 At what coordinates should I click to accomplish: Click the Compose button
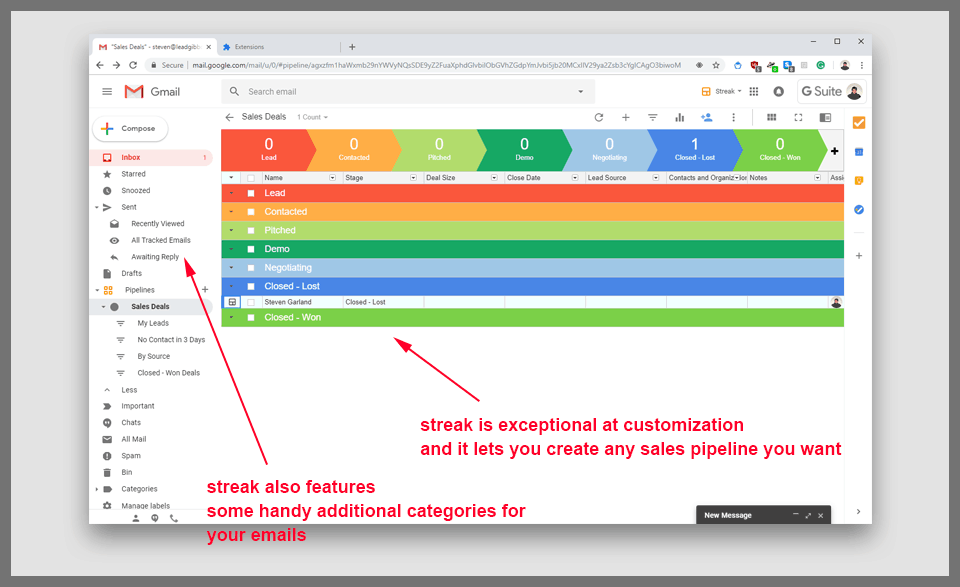[x=130, y=128]
